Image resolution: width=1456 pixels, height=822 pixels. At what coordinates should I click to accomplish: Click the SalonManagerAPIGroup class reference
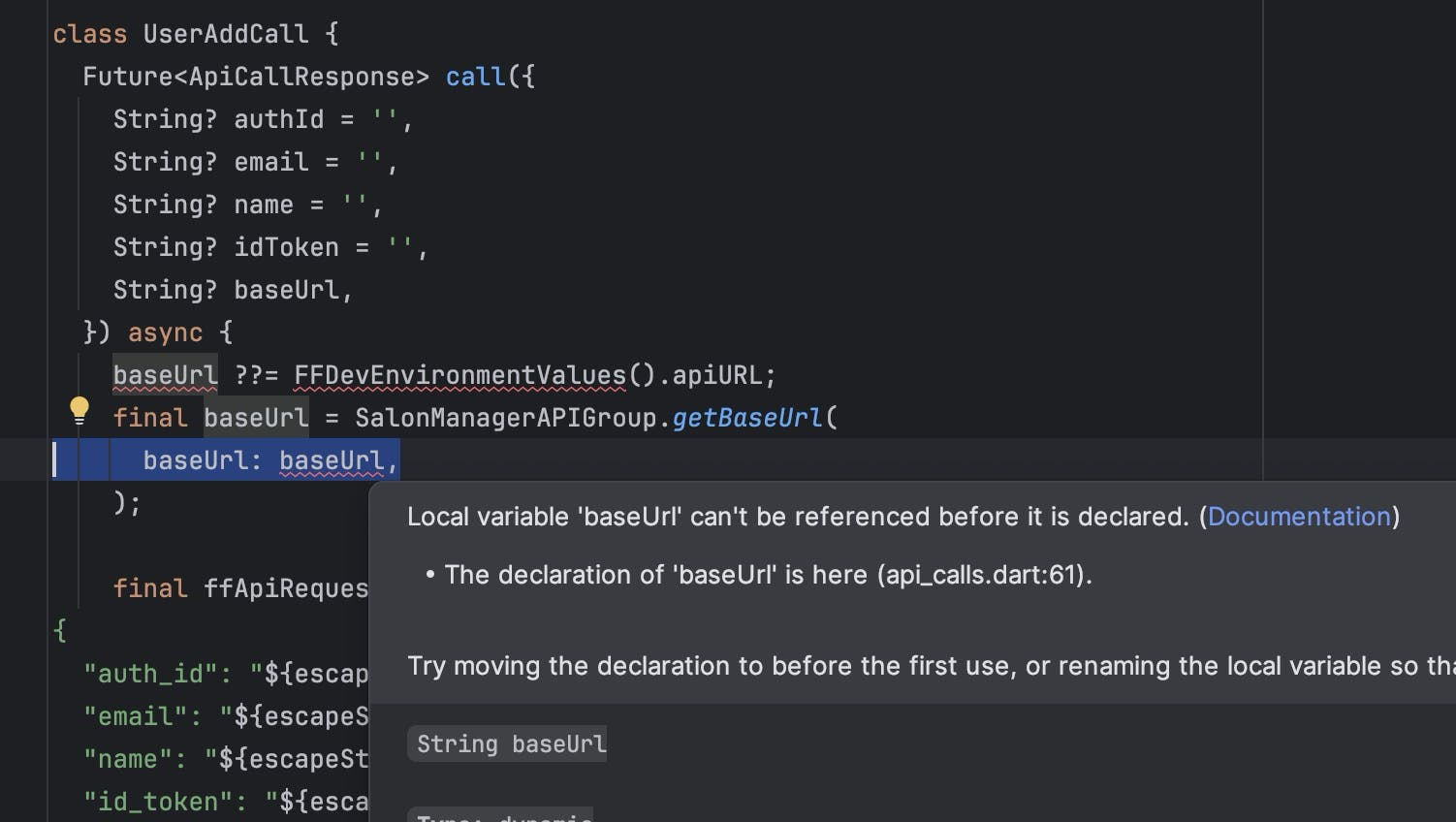[506, 418]
